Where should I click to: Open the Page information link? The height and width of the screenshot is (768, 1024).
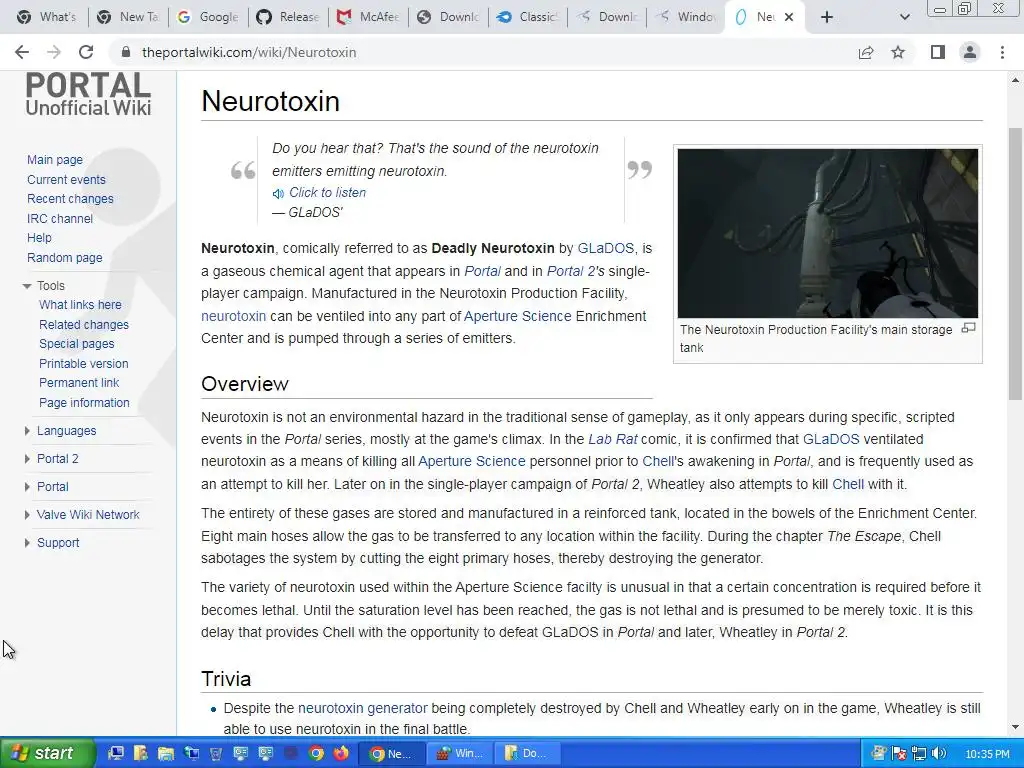click(x=84, y=403)
